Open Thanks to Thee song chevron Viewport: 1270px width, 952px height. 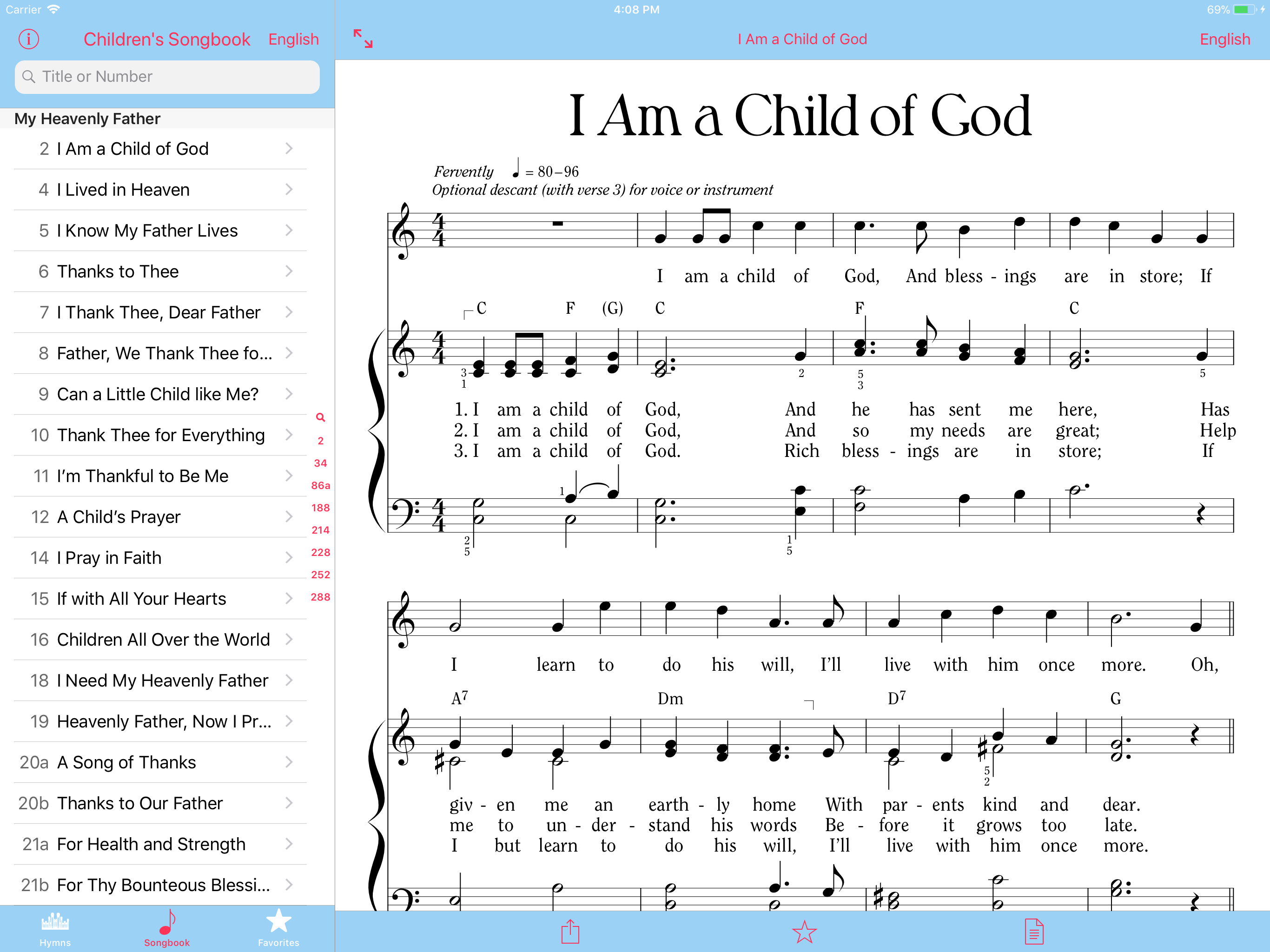click(289, 271)
